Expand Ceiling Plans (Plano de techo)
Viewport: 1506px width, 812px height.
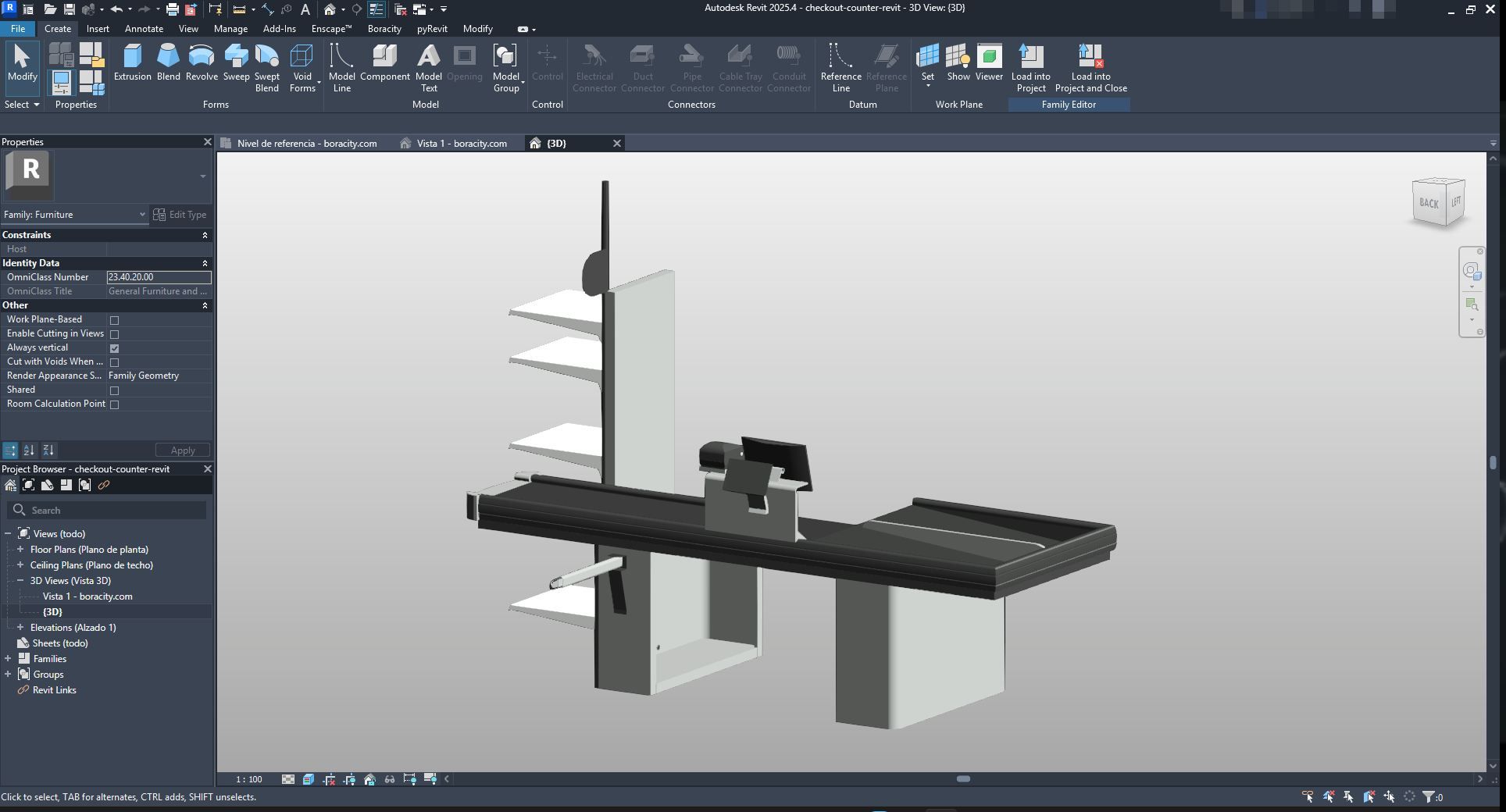(20, 565)
